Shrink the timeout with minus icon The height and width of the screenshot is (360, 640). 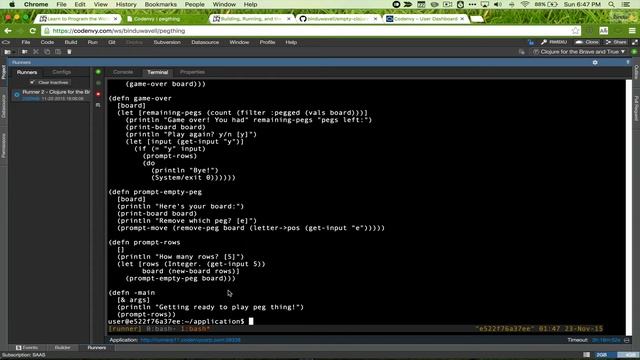point(627,340)
